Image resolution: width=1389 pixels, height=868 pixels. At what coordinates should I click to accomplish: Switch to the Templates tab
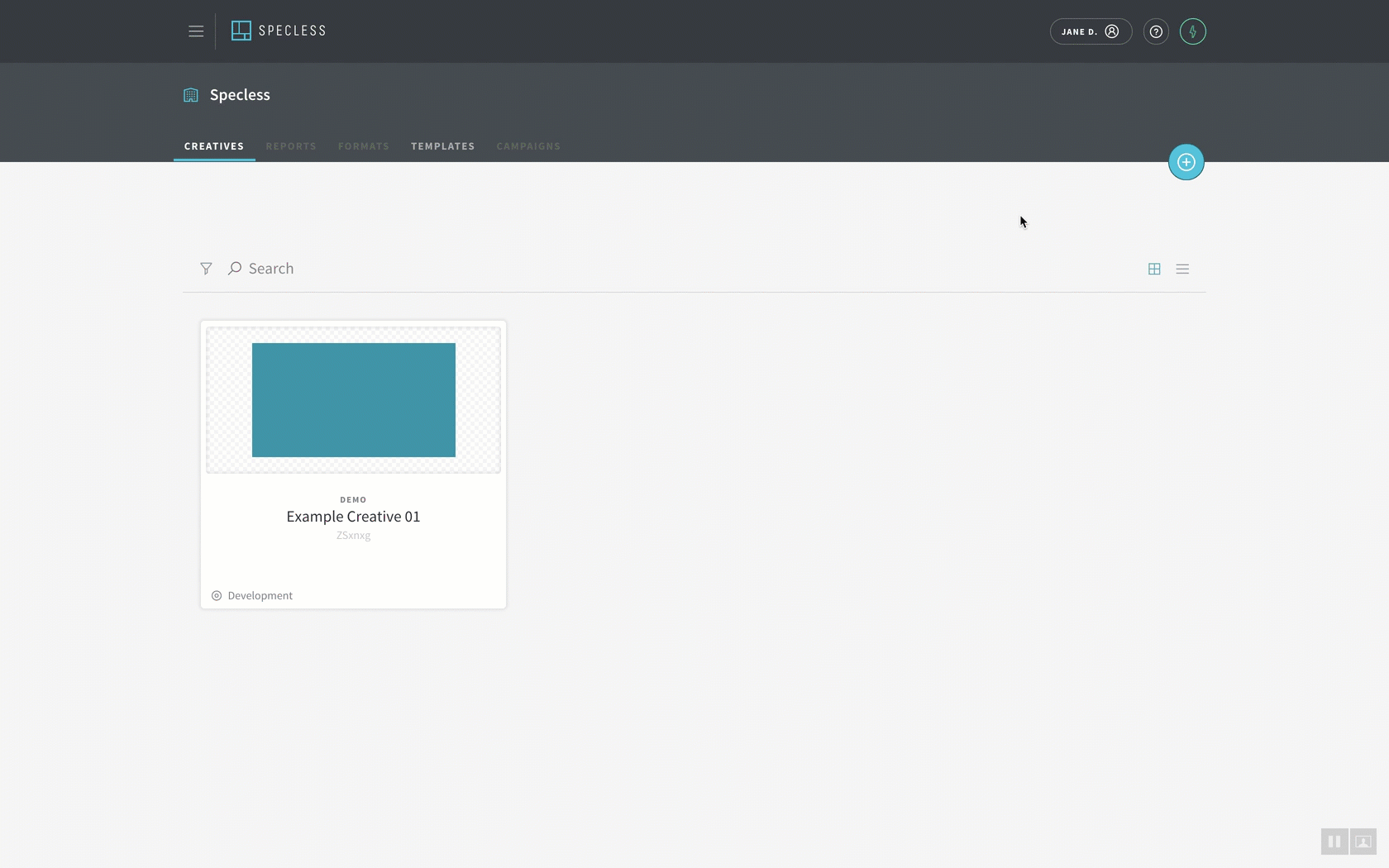(443, 146)
